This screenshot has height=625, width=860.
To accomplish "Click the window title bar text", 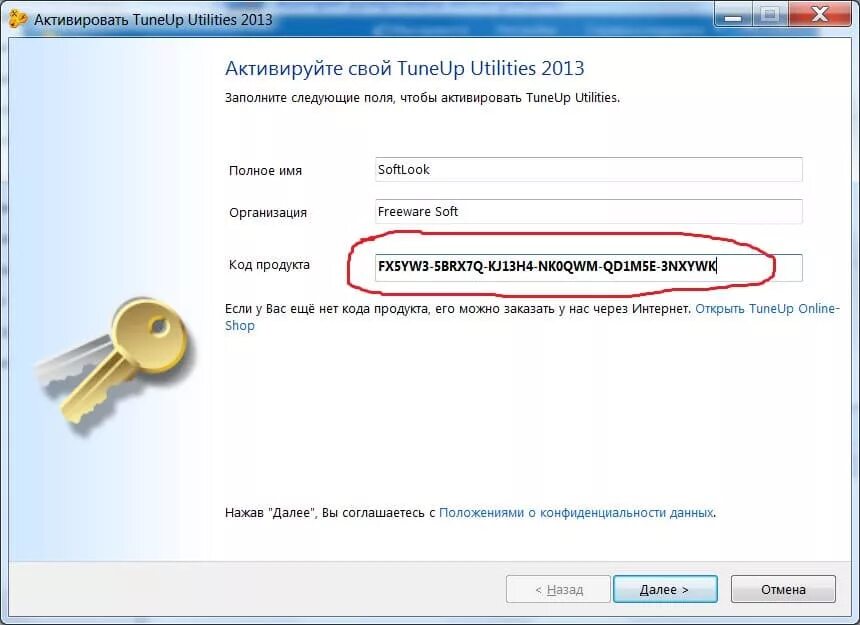I will [153, 19].
